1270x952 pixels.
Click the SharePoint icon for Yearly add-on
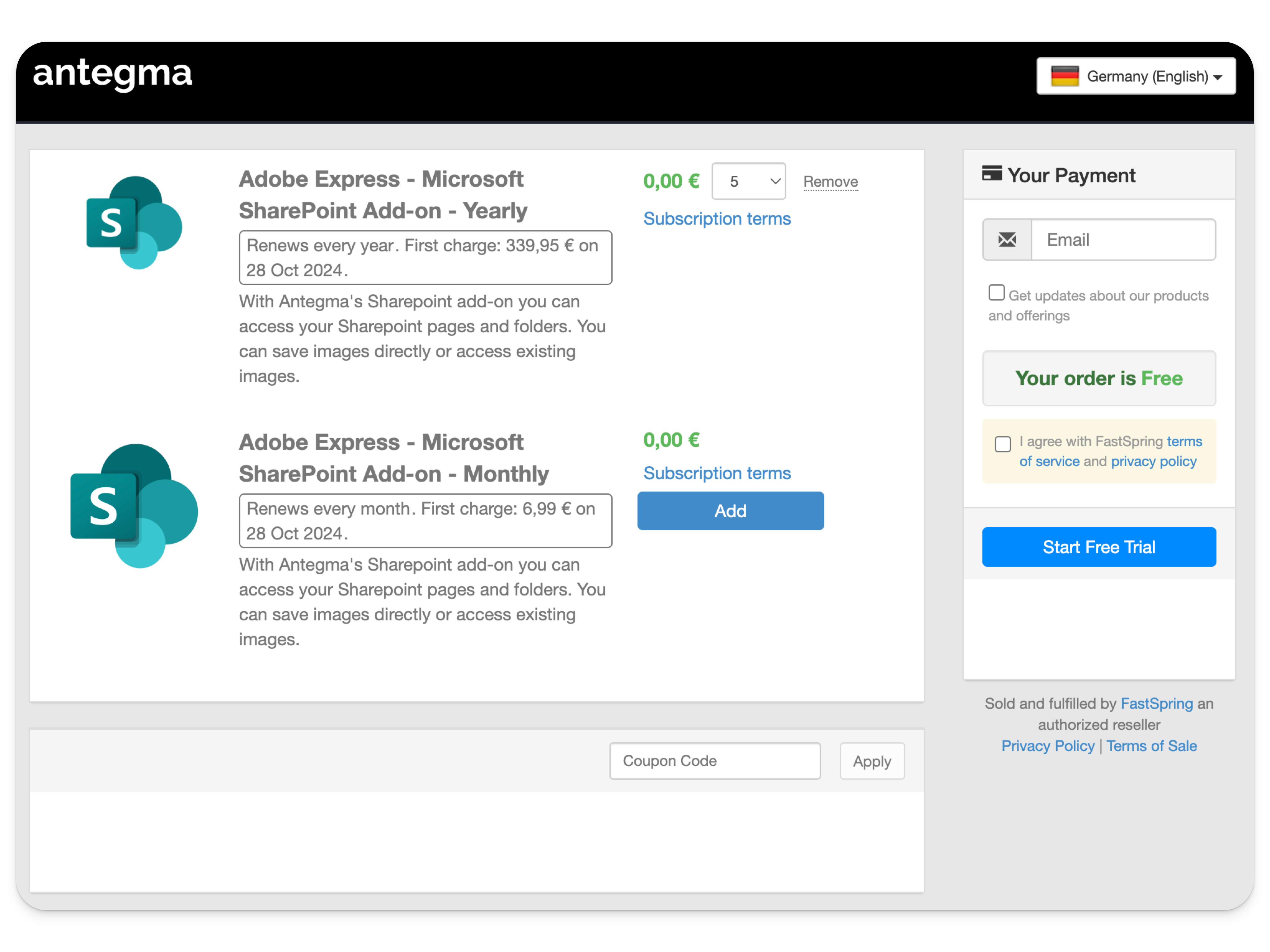tap(134, 222)
